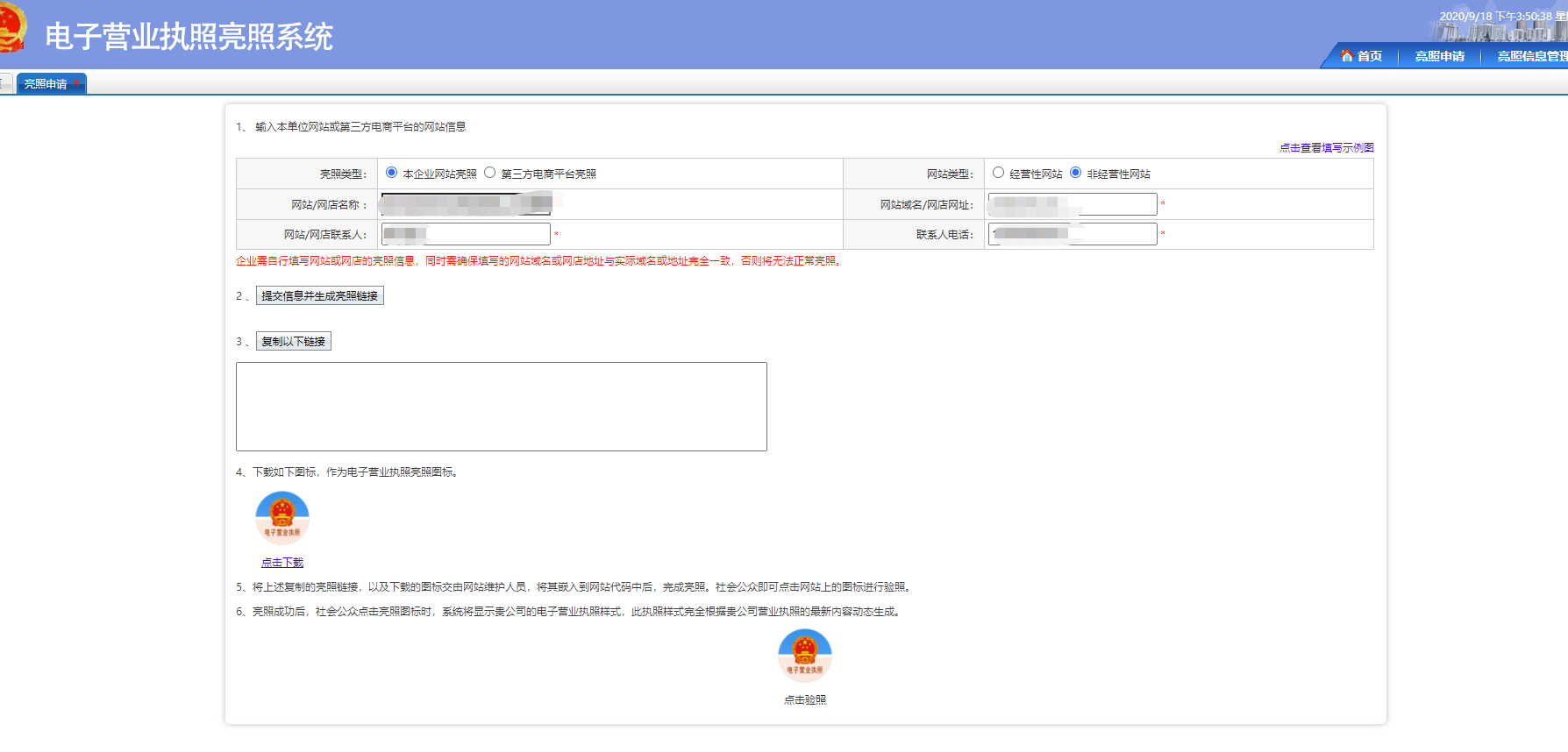The width and height of the screenshot is (1568, 752).
Task: Click the national emblem logo in header
Action: (x=12, y=30)
